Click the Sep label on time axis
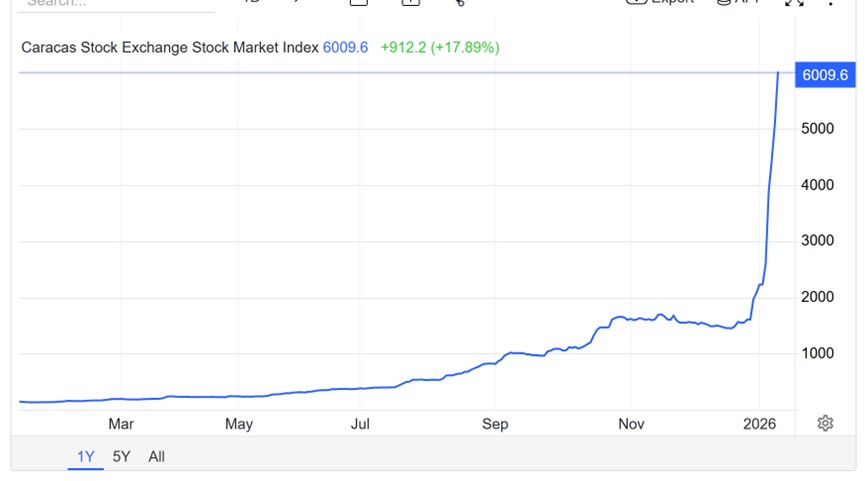This screenshot has height=481, width=865. [x=495, y=423]
